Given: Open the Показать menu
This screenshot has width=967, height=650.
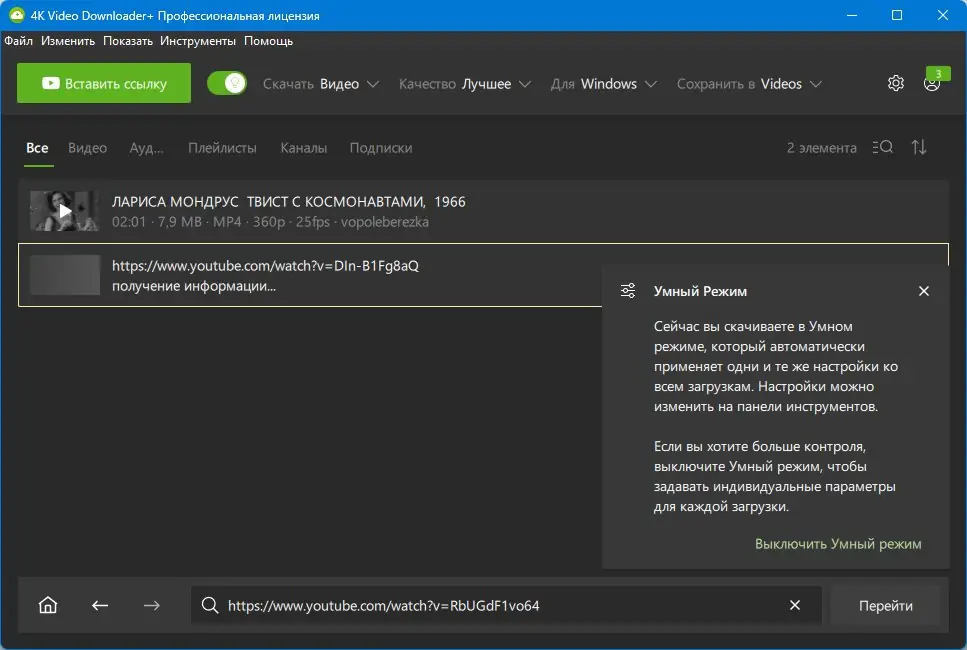Looking at the screenshot, I should point(128,41).
